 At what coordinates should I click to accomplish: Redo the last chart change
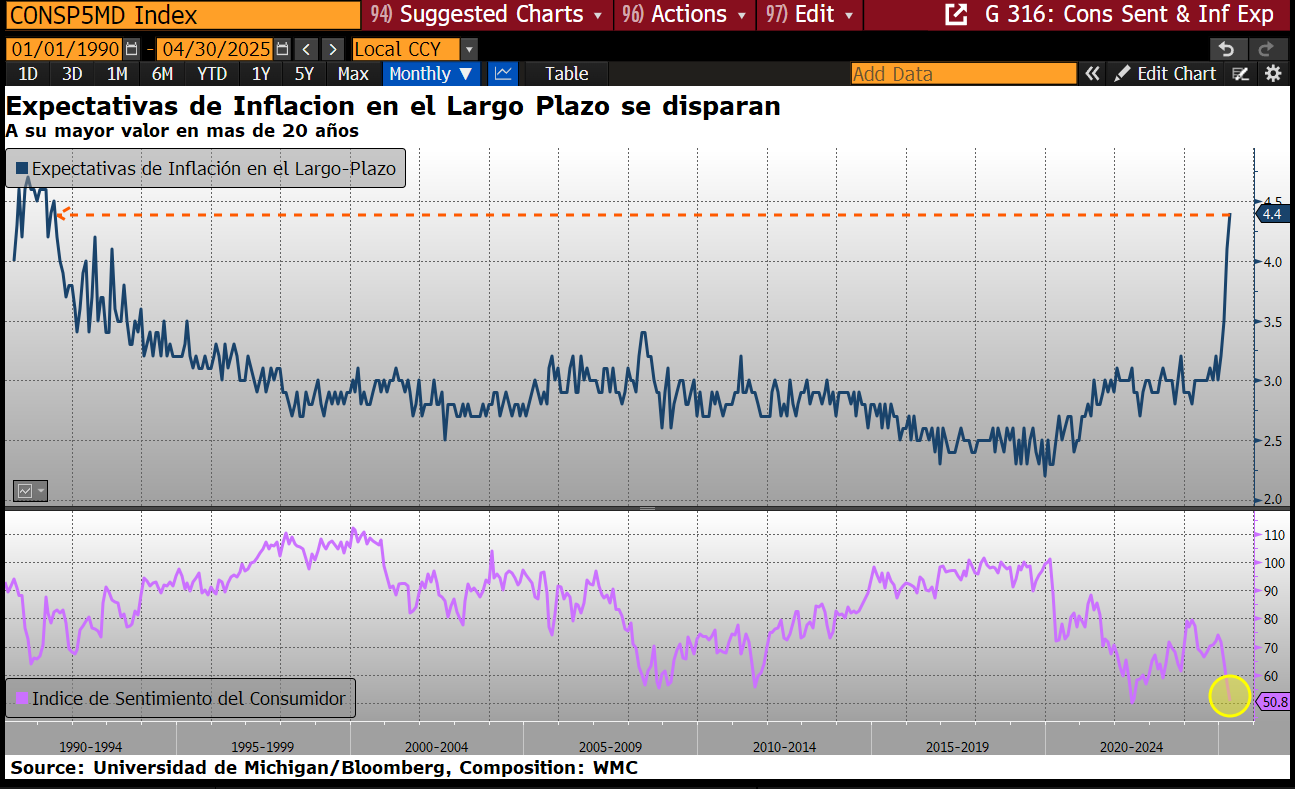tap(1266, 49)
